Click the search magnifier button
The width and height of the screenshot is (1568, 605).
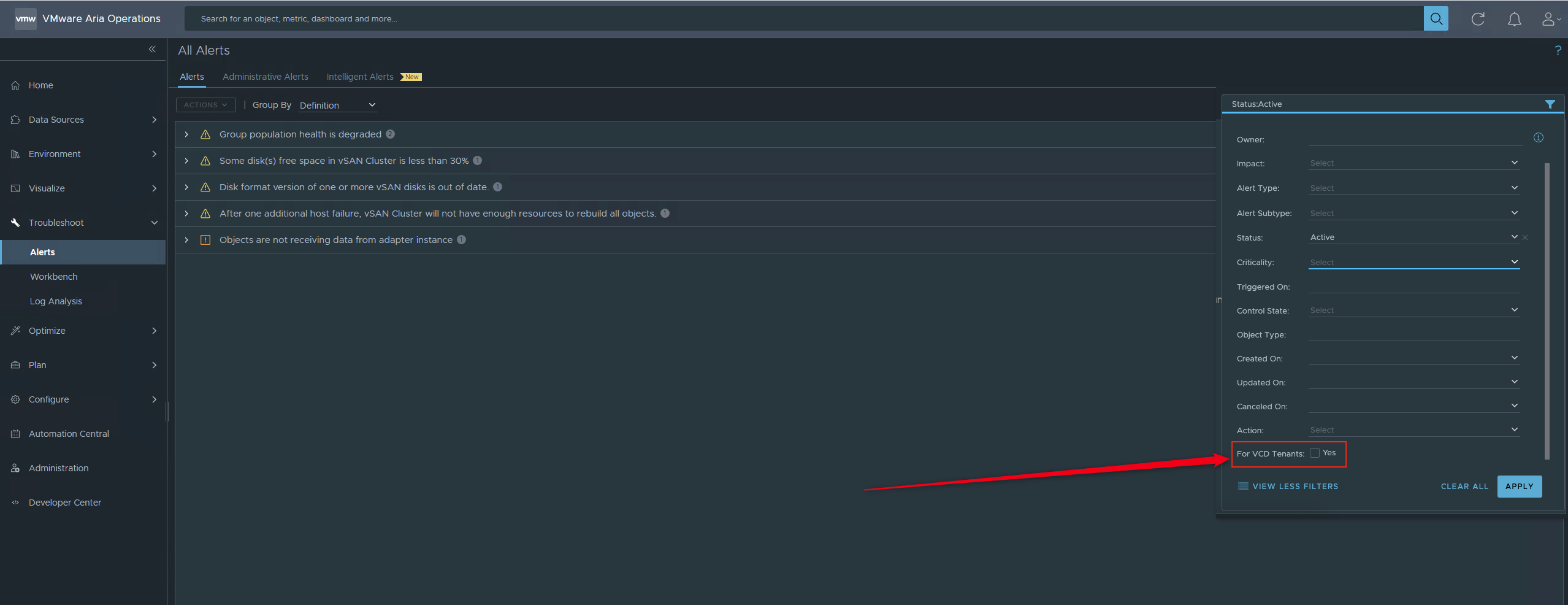1436,18
